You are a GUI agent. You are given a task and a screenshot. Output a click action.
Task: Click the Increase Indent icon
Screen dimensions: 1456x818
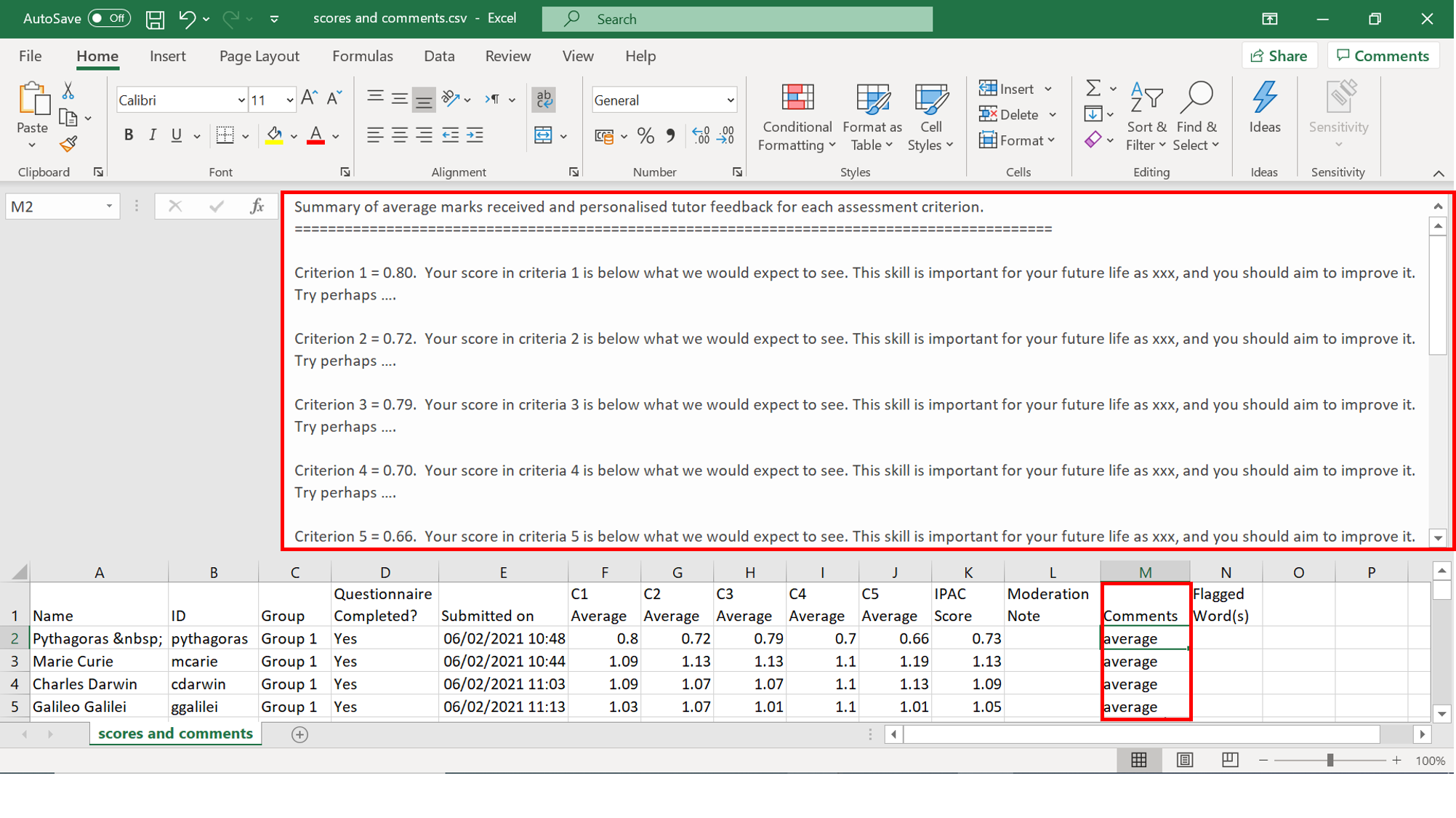click(475, 135)
